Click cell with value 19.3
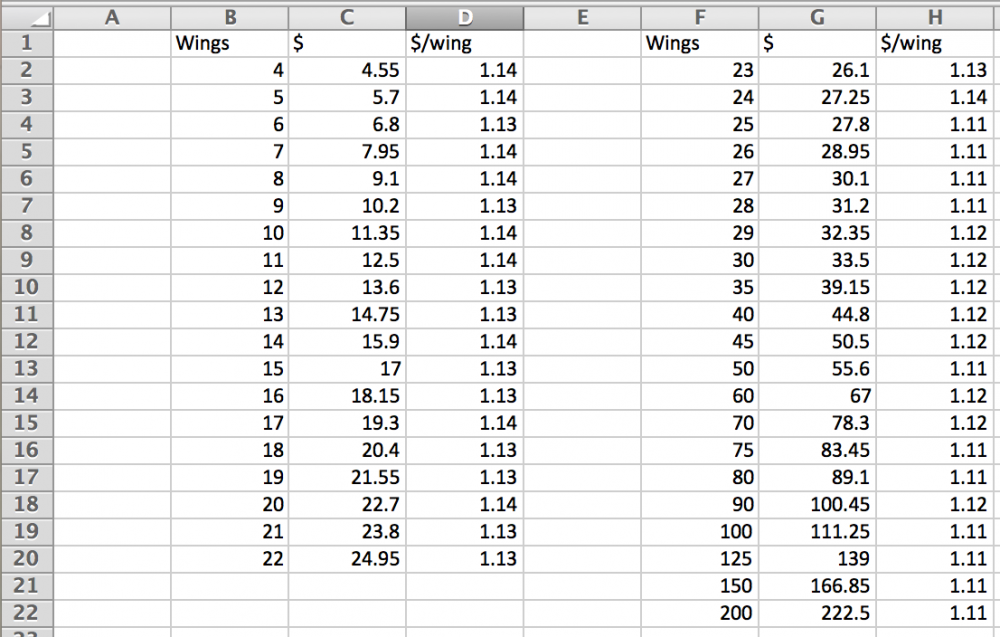 point(347,423)
